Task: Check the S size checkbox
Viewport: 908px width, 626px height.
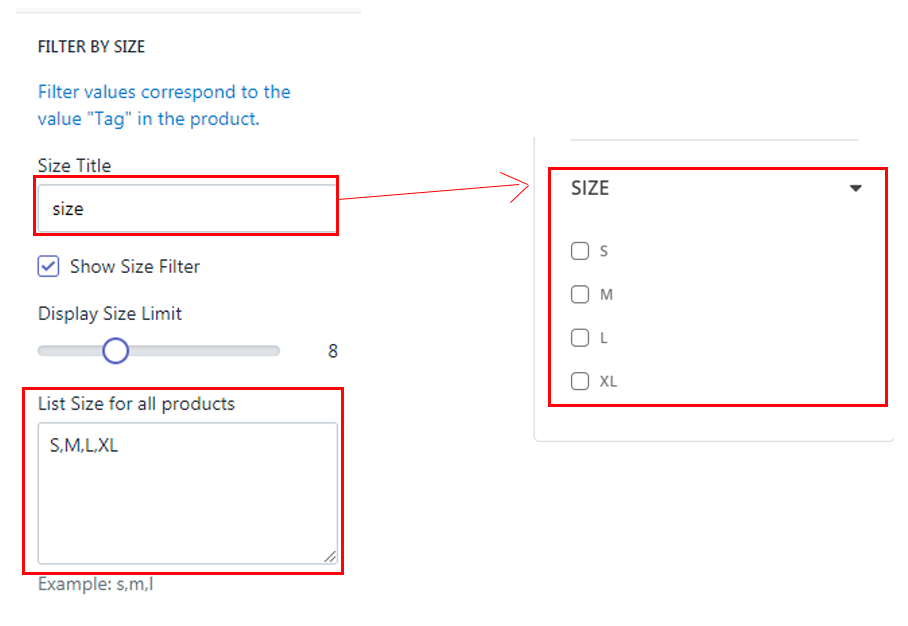Action: [x=579, y=251]
